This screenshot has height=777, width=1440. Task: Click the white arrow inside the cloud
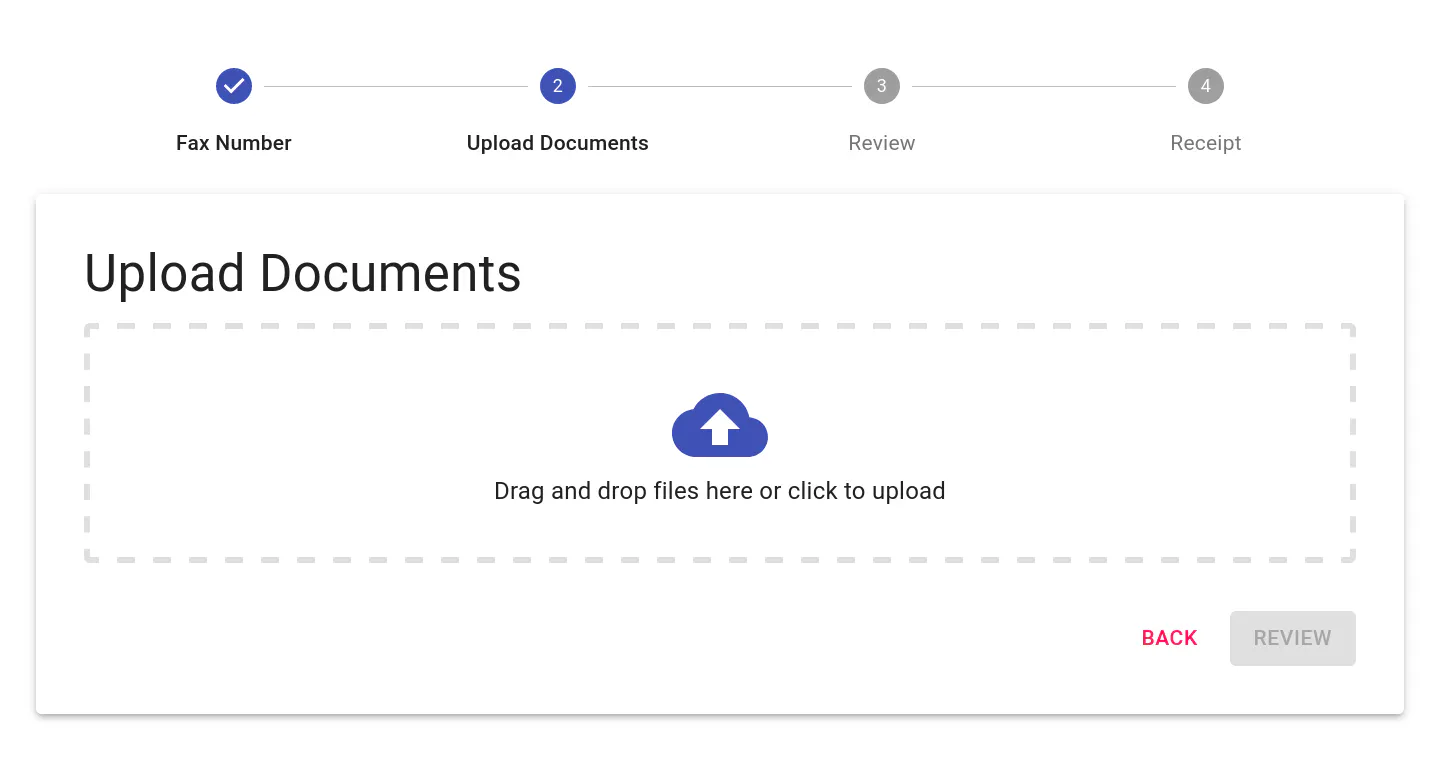[720, 427]
